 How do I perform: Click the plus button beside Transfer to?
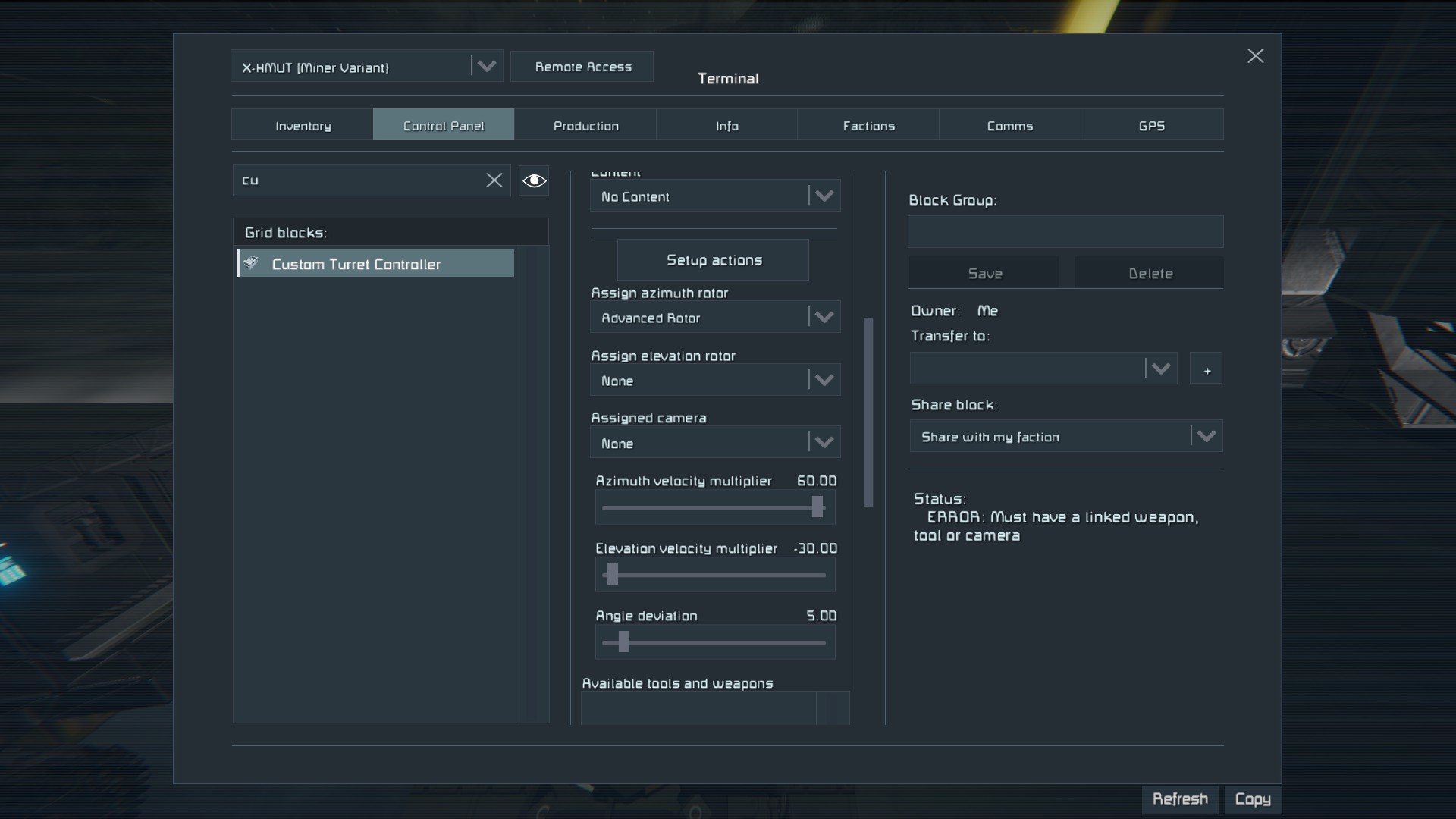(1206, 369)
